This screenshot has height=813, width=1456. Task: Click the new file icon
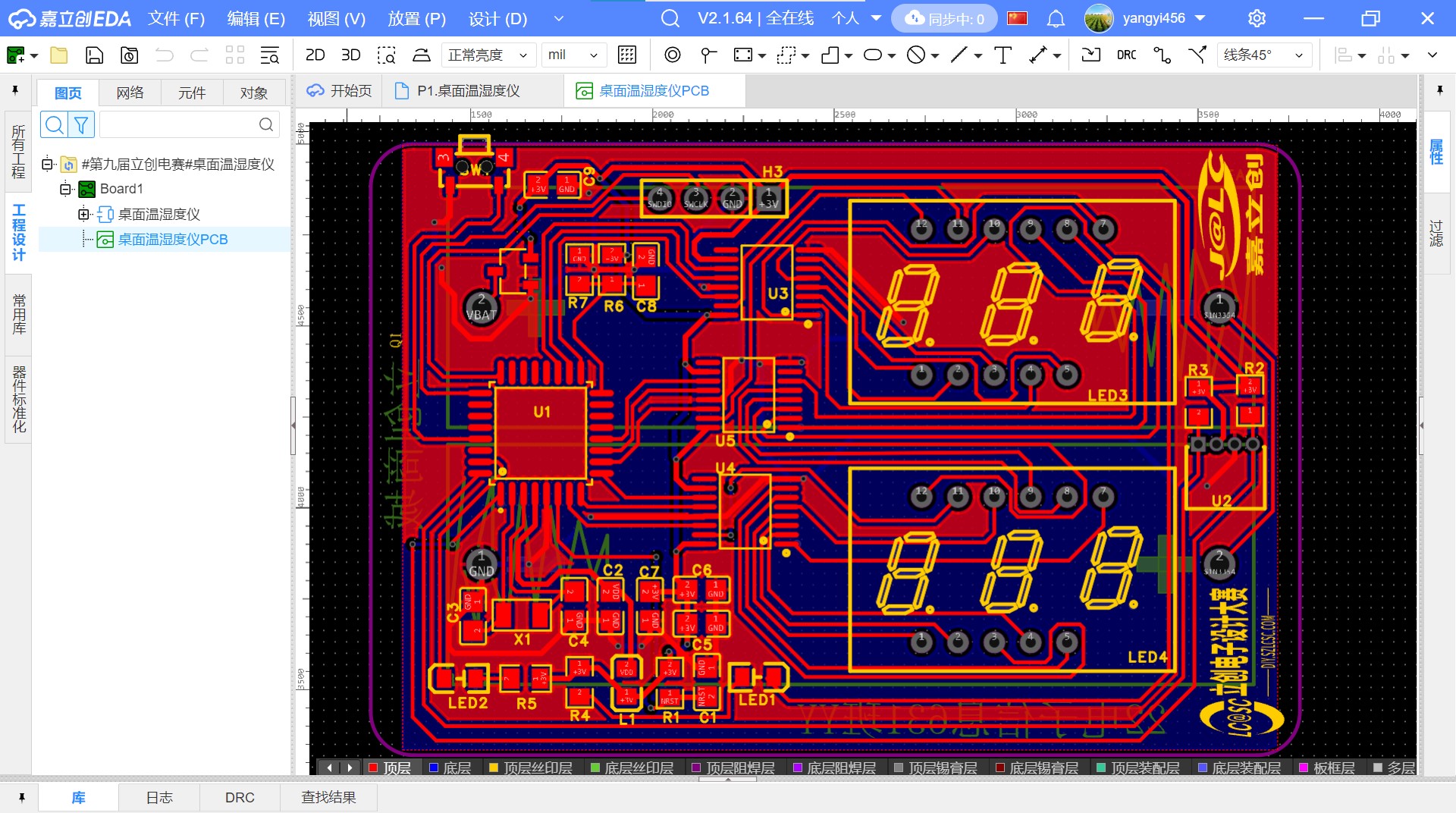coord(16,55)
